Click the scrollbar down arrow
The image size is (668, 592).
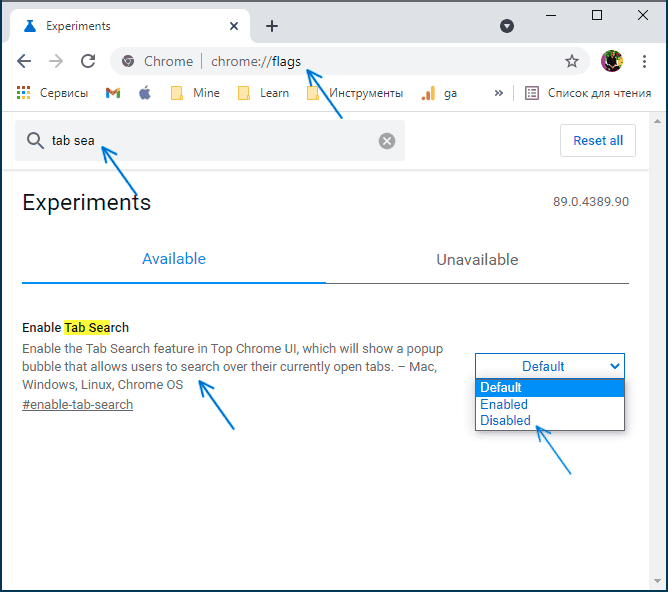point(657,581)
